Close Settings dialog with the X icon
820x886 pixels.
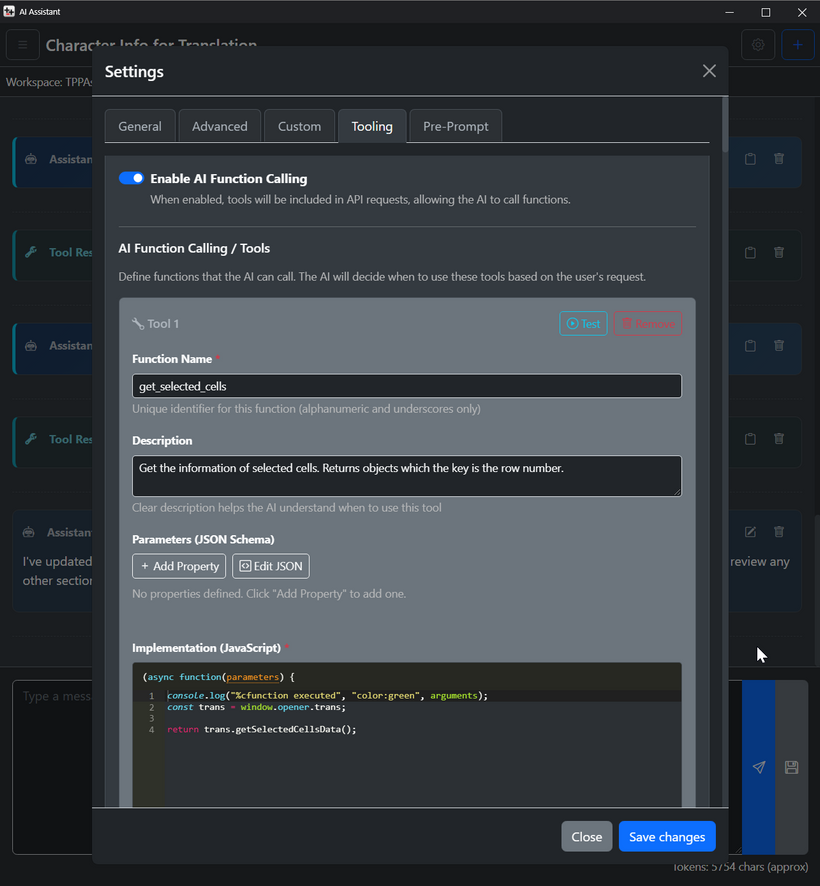coord(709,71)
